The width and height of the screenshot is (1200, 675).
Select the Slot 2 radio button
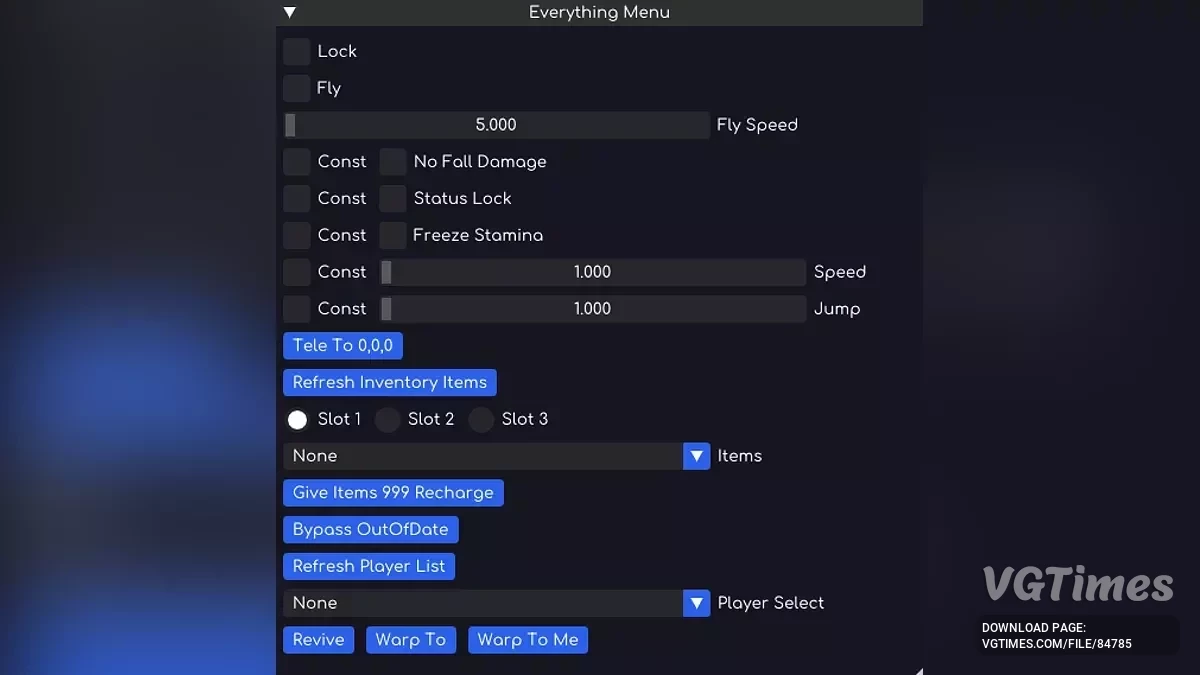388,420
